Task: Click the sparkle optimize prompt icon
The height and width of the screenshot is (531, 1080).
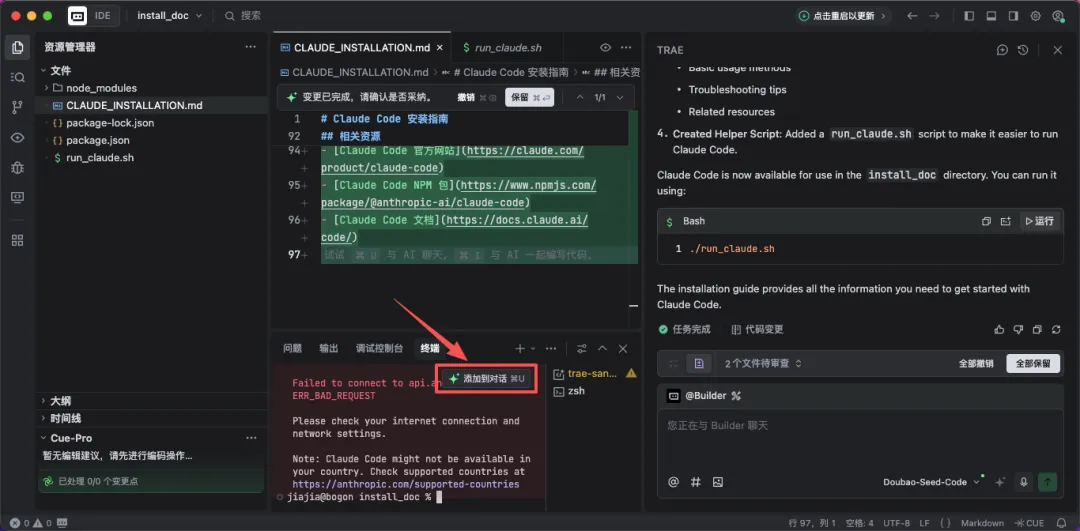Action: coord(1001,482)
